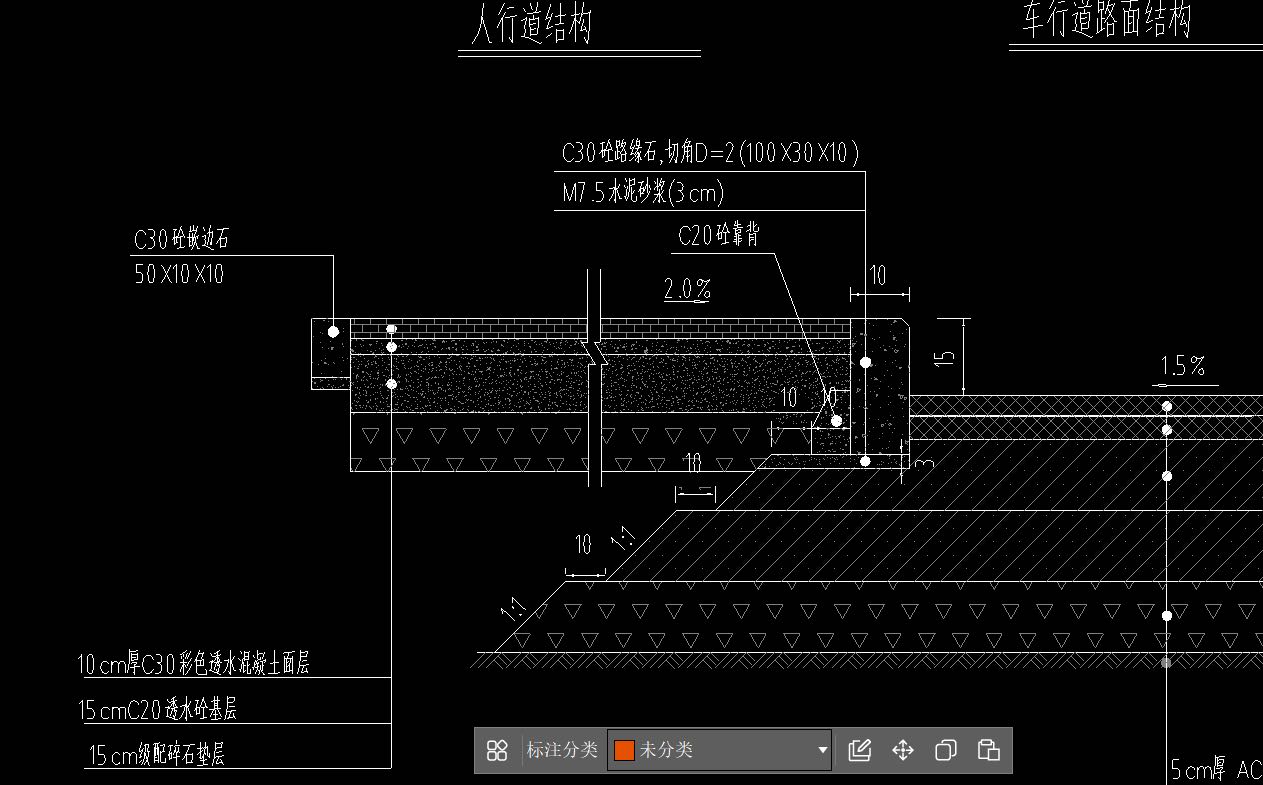
Task: Select the 50X10X10 dimension text
Action: pos(179,274)
